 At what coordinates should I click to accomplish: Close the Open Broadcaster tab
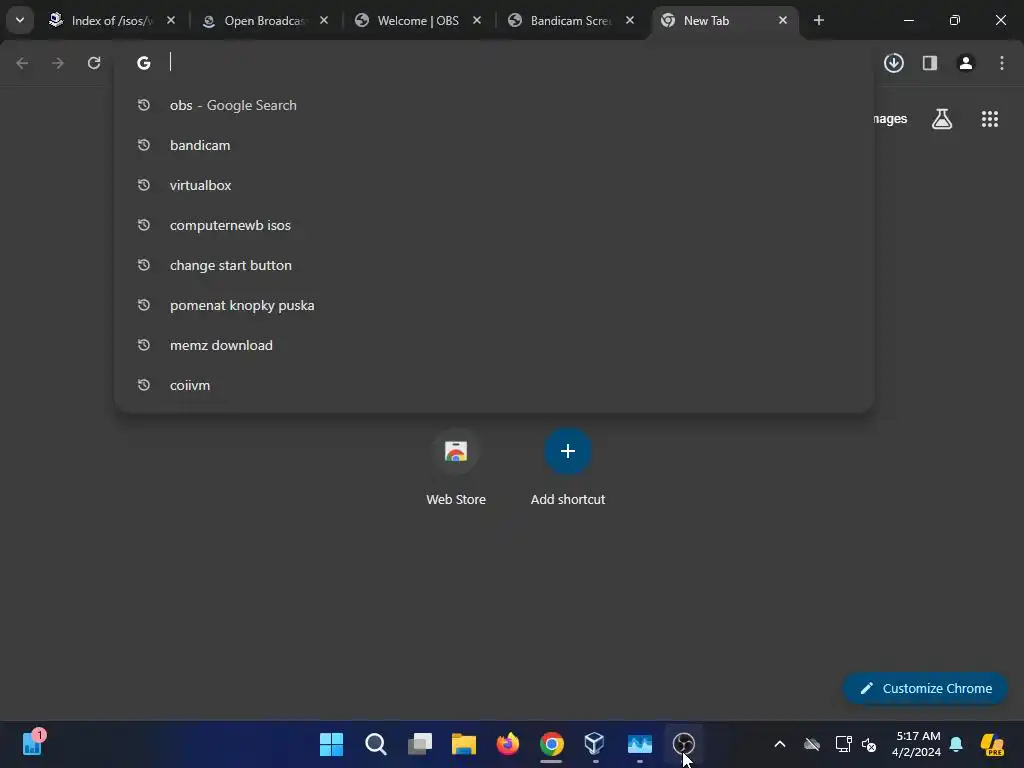[324, 20]
